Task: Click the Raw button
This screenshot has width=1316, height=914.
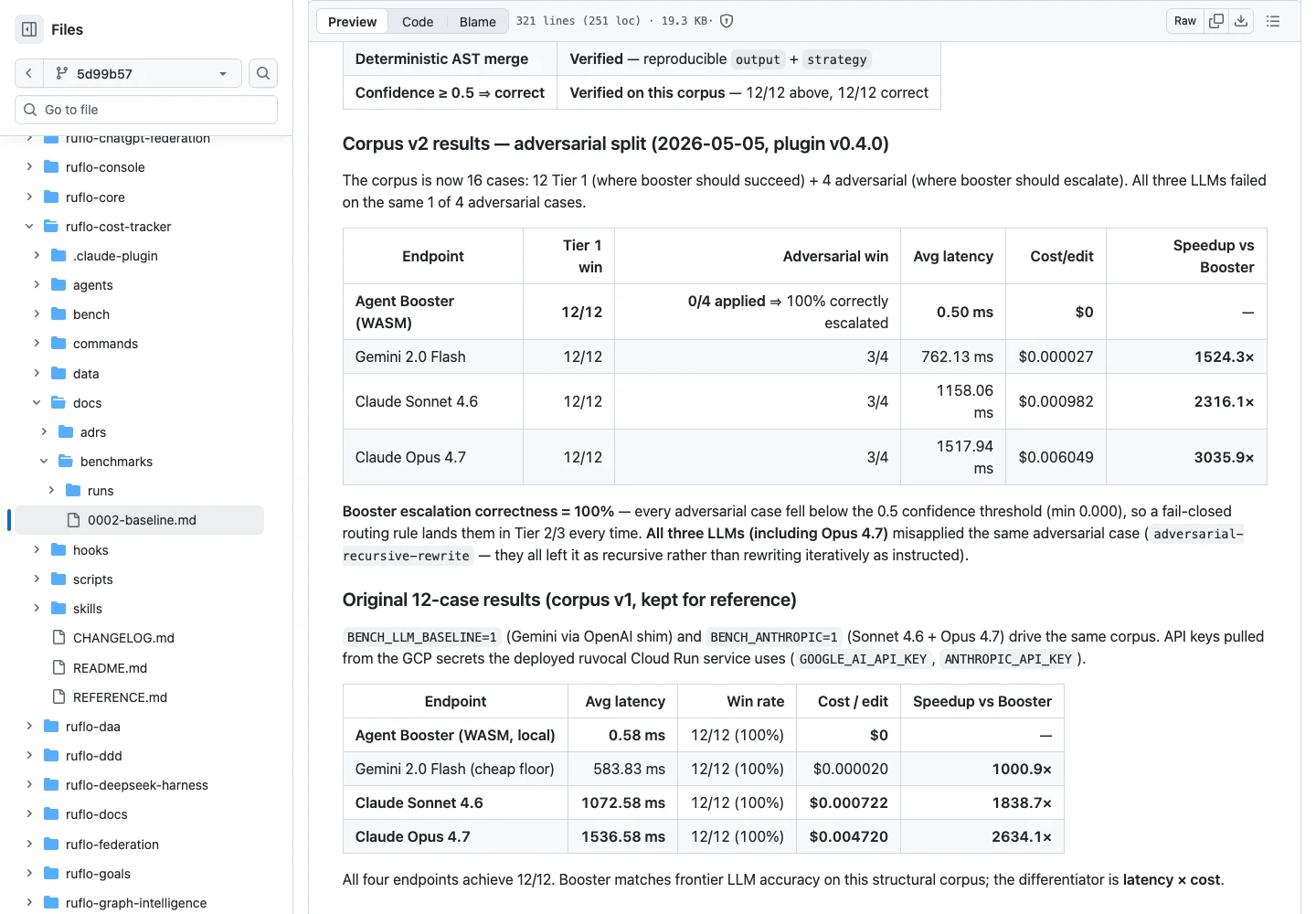Action: click(x=1185, y=21)
